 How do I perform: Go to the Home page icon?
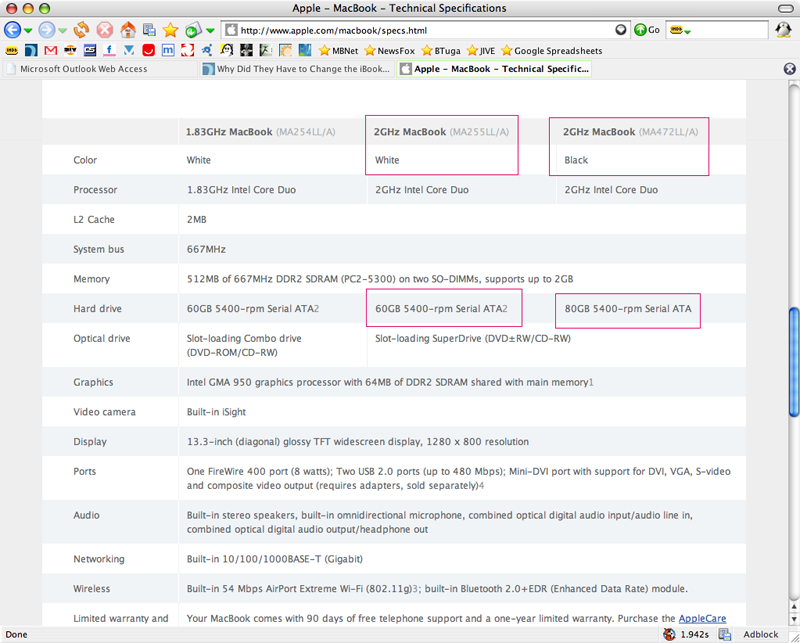coord(128,30)
